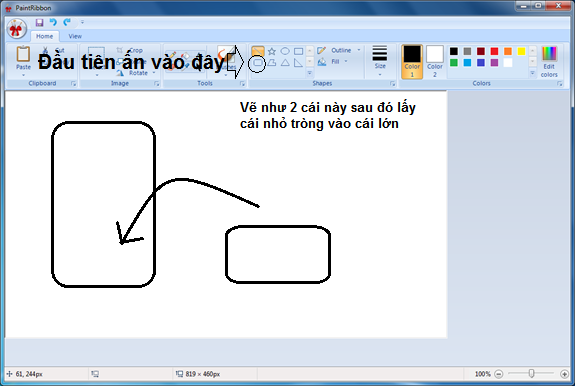Click the Save icon in quick access toolbar
Screen dimensions: 577x387
(x=39, y=22)
